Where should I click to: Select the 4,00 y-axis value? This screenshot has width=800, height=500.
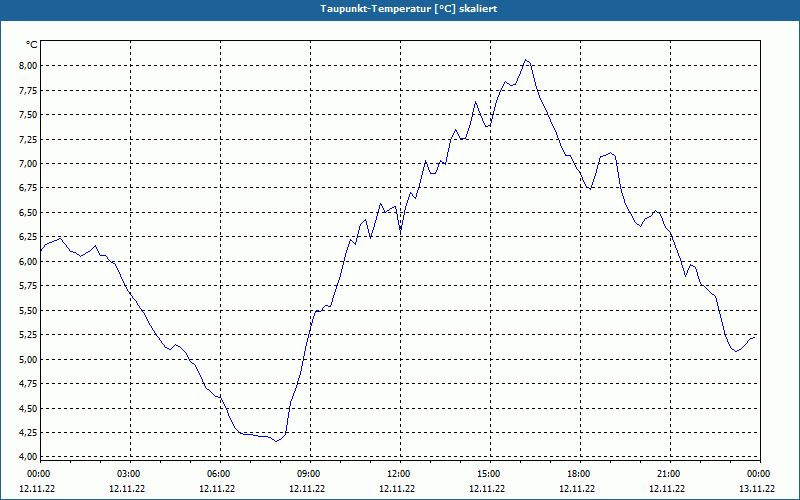pyautogui.click(x=28, y=457)
